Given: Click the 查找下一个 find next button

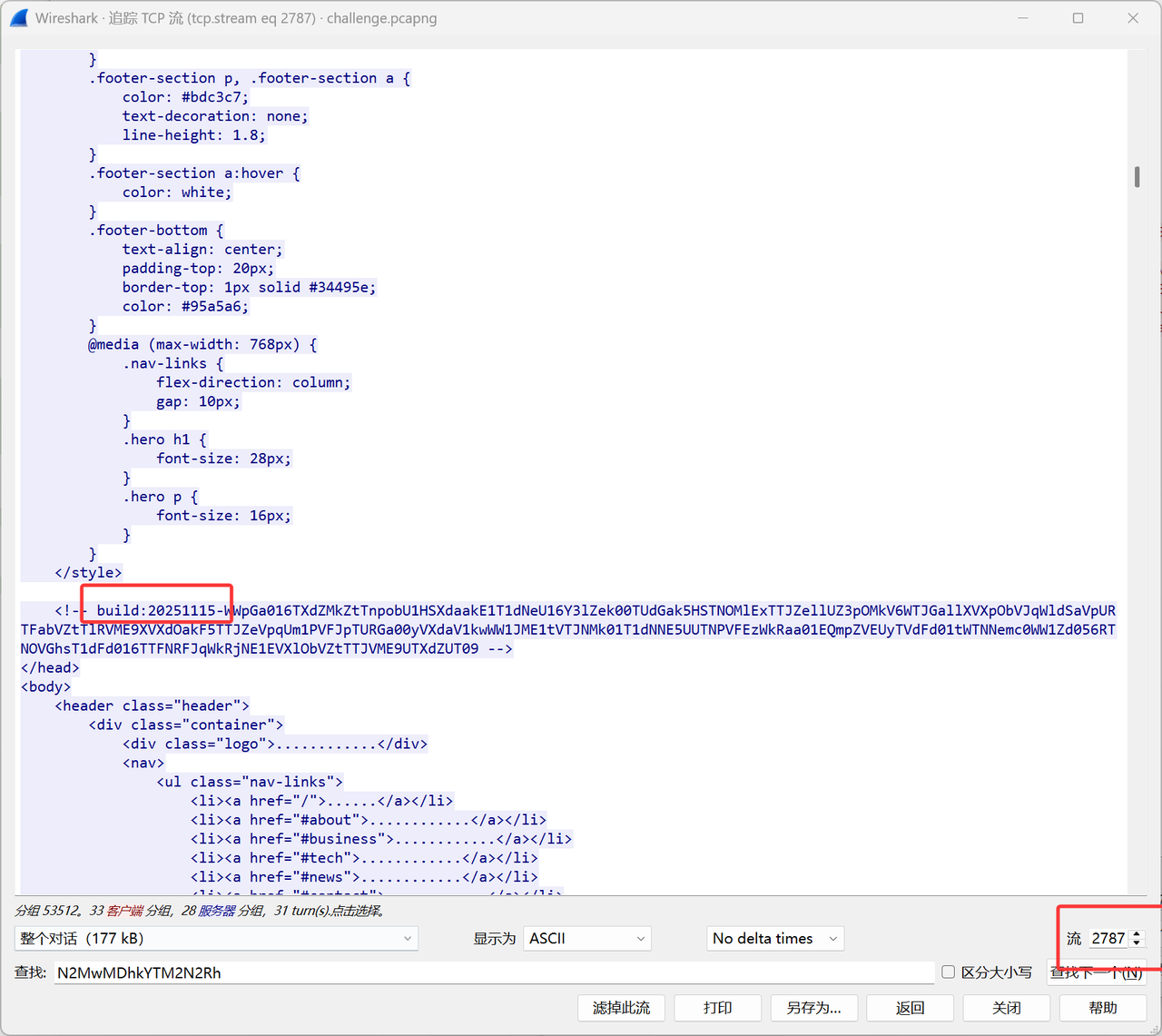Looking at the screenshot, I should [x=1096, y=972].
